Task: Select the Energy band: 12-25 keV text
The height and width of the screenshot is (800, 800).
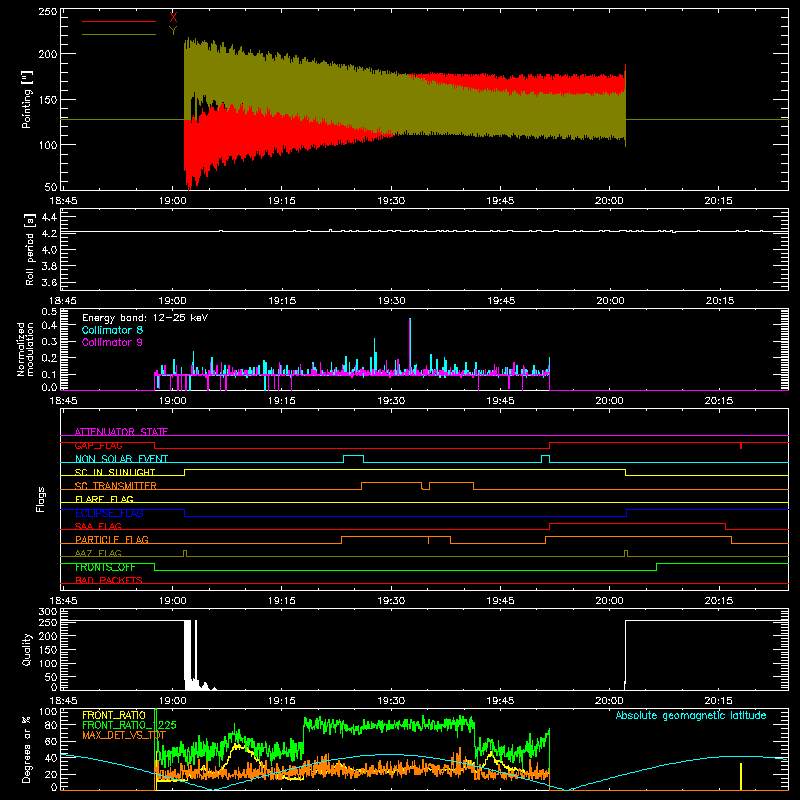Action: pos(145,318)
